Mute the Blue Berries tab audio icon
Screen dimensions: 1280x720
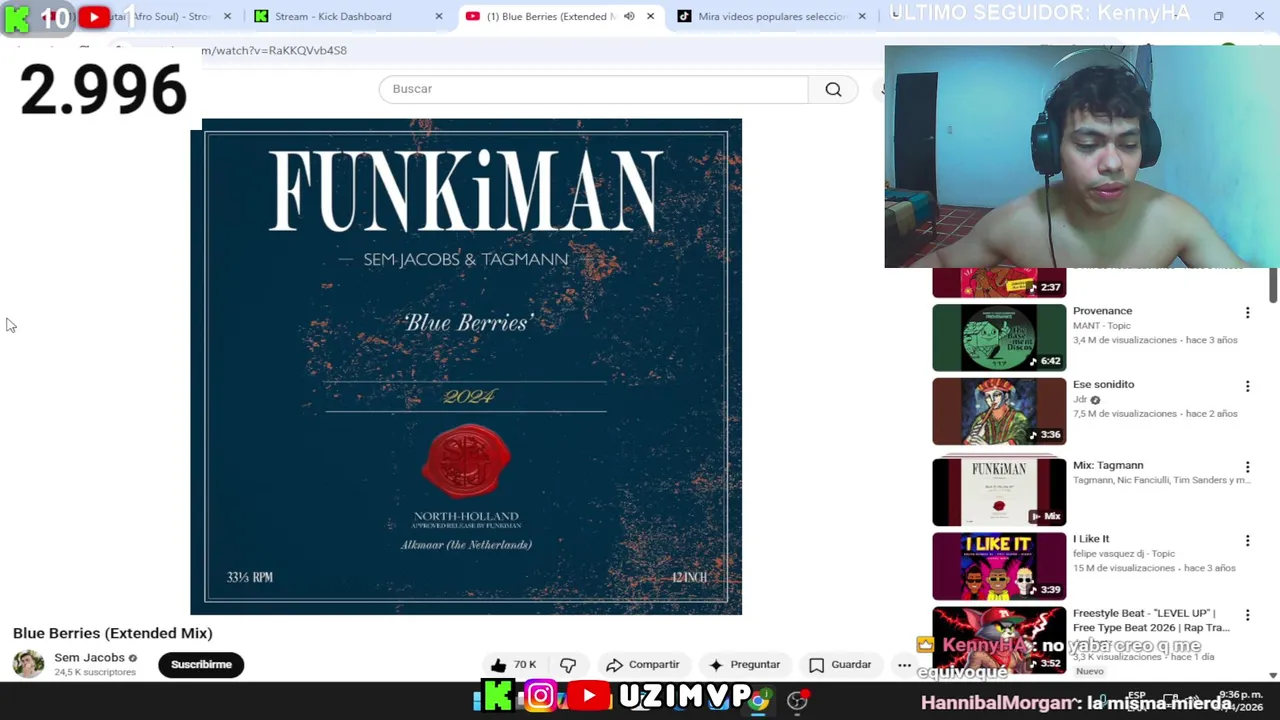click(x=629, y=16)
